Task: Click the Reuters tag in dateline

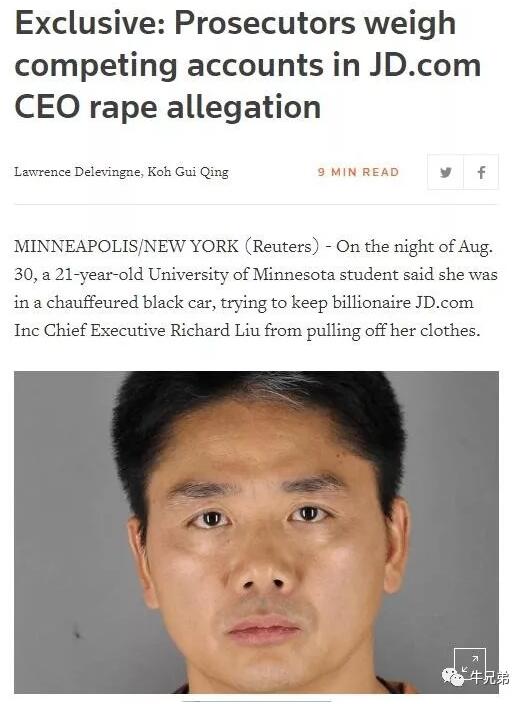Action: click(x=282, y=246)
